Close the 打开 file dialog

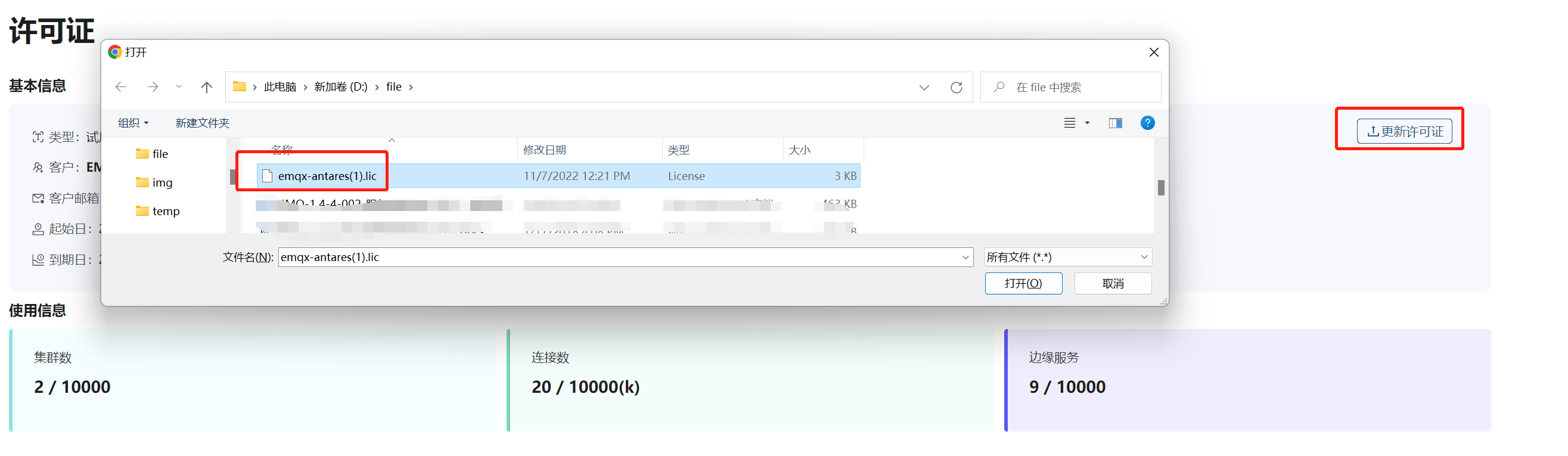pos(1153,52)
